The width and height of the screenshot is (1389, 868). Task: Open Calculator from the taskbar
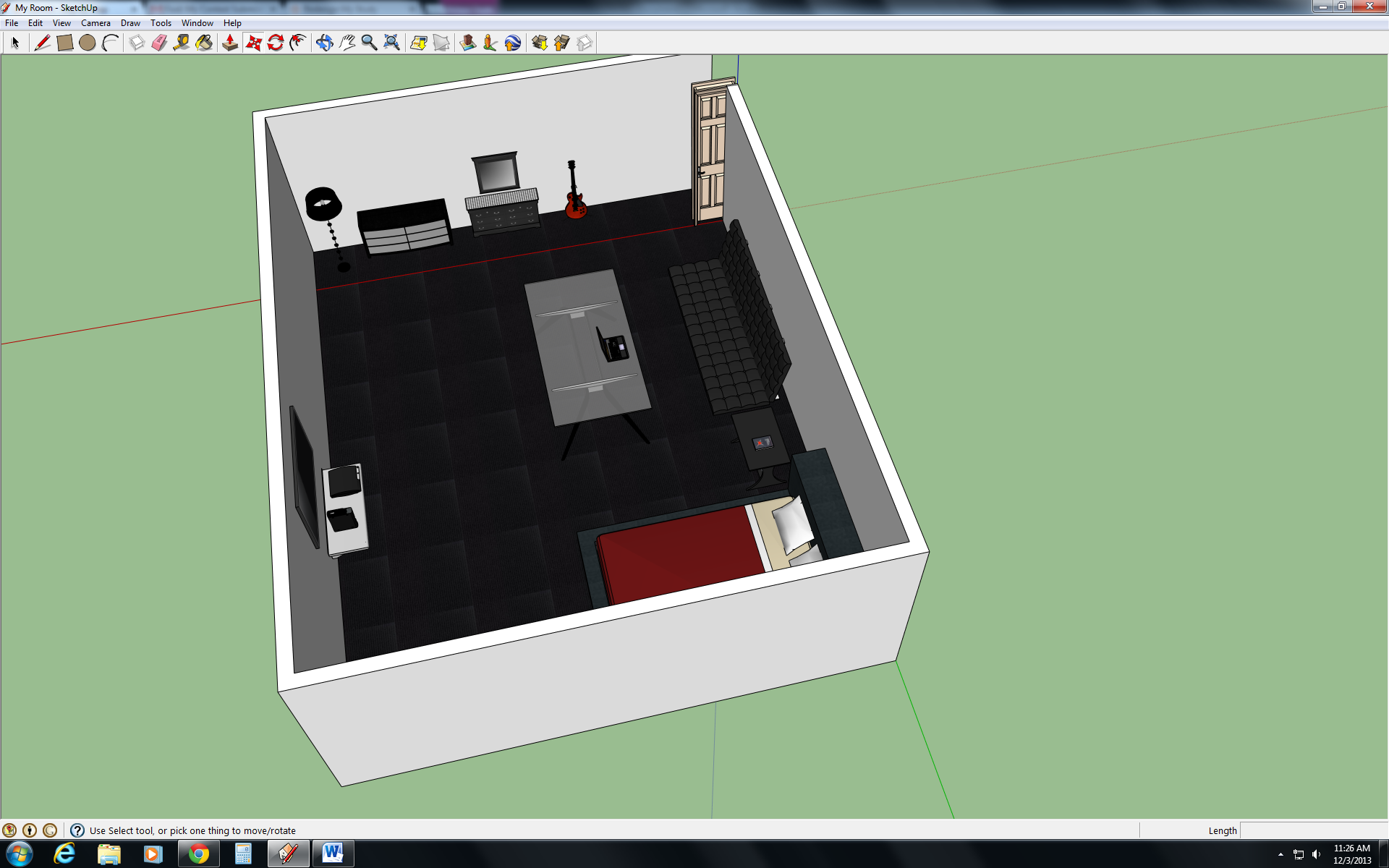pos(243,854)
